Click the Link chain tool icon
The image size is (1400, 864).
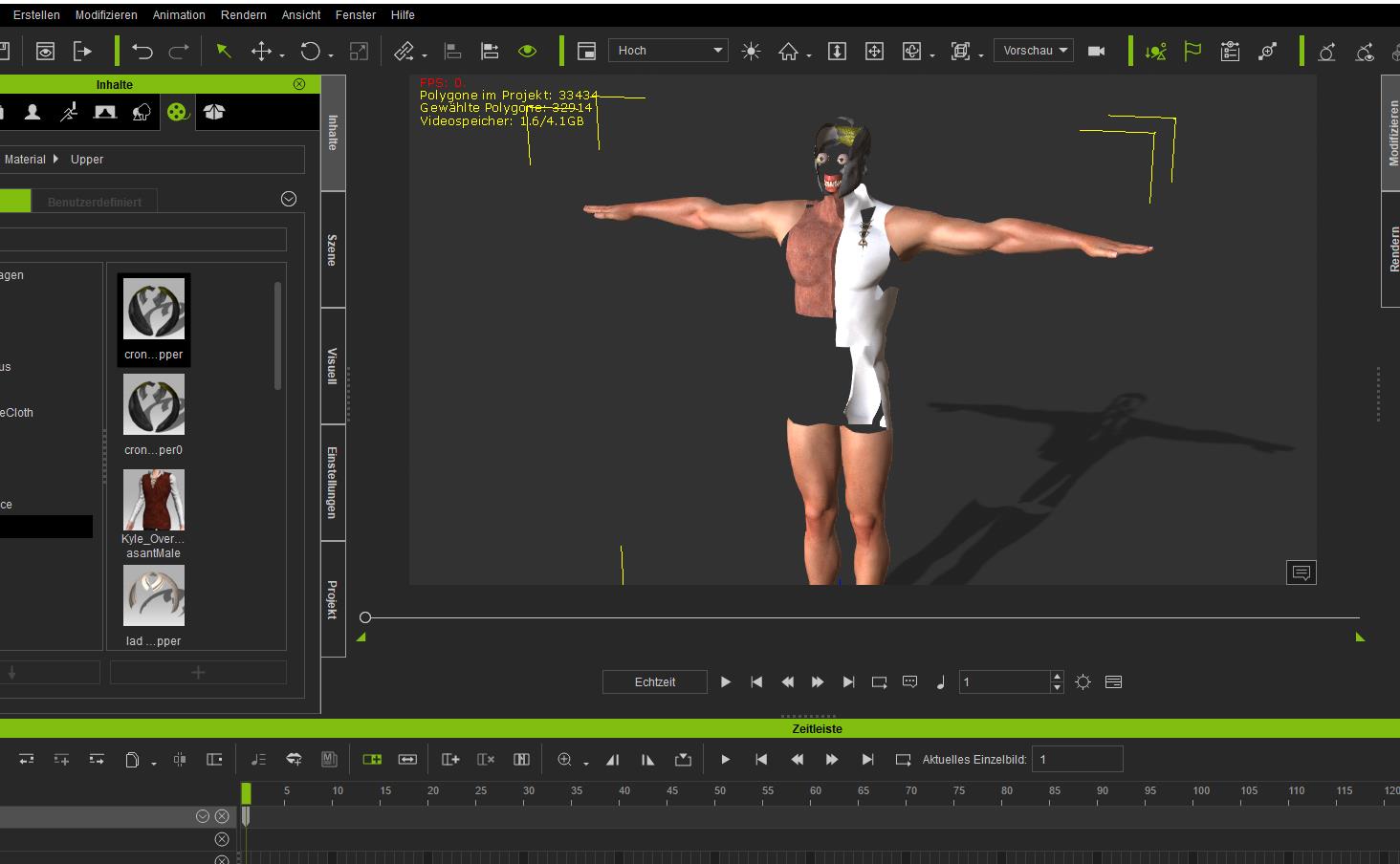tap(405, 51)
